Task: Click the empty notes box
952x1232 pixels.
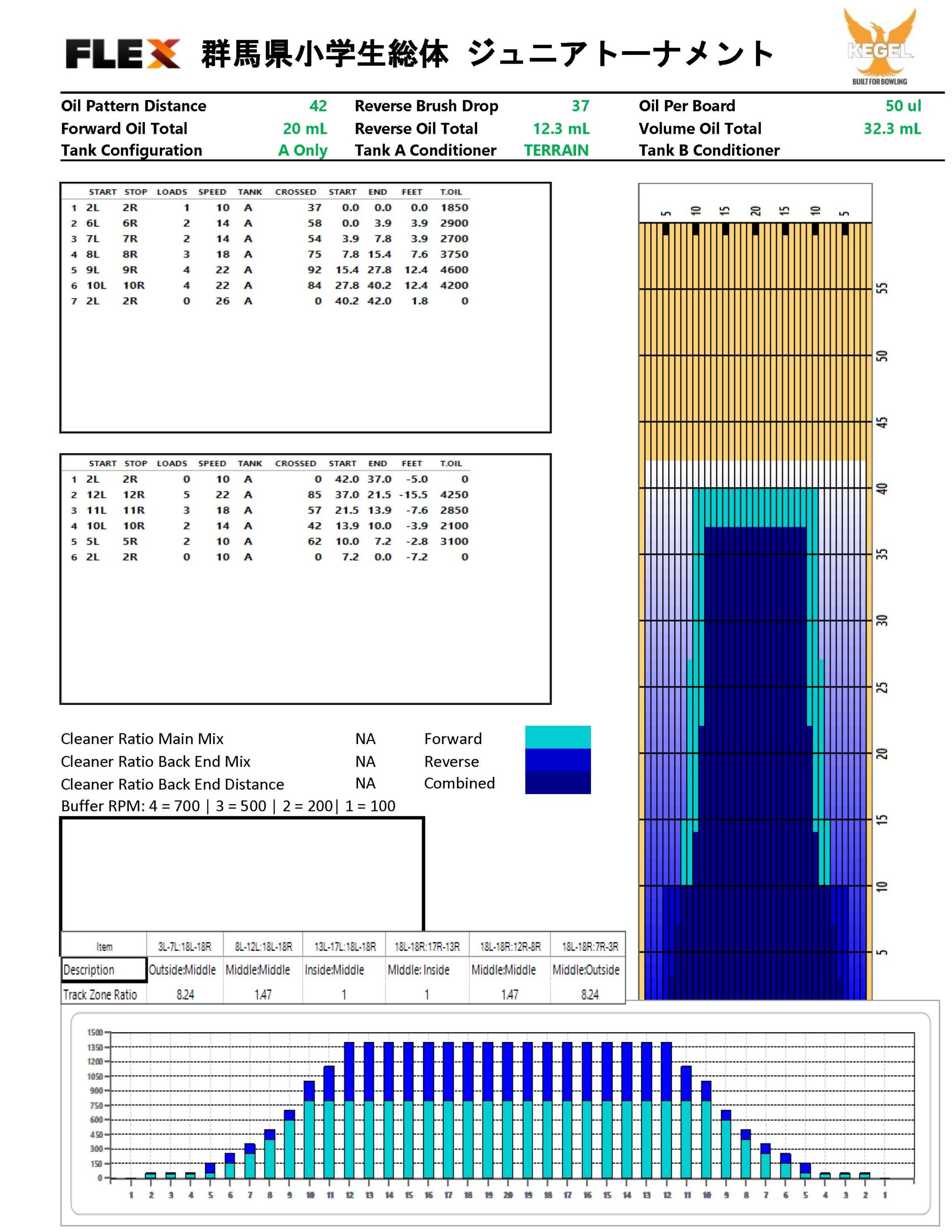Action: (242, 874)
